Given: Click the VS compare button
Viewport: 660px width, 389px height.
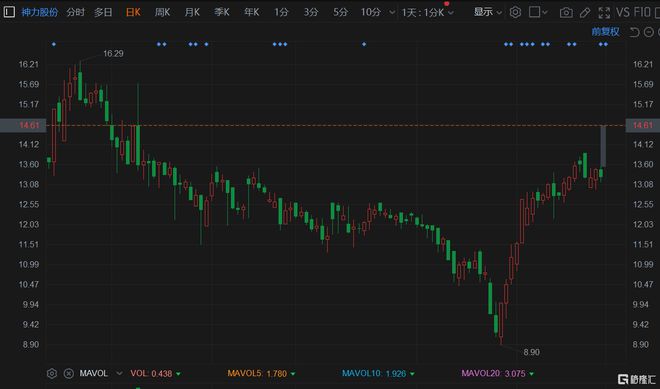Looking at the screenshot, I should point(623,12).
